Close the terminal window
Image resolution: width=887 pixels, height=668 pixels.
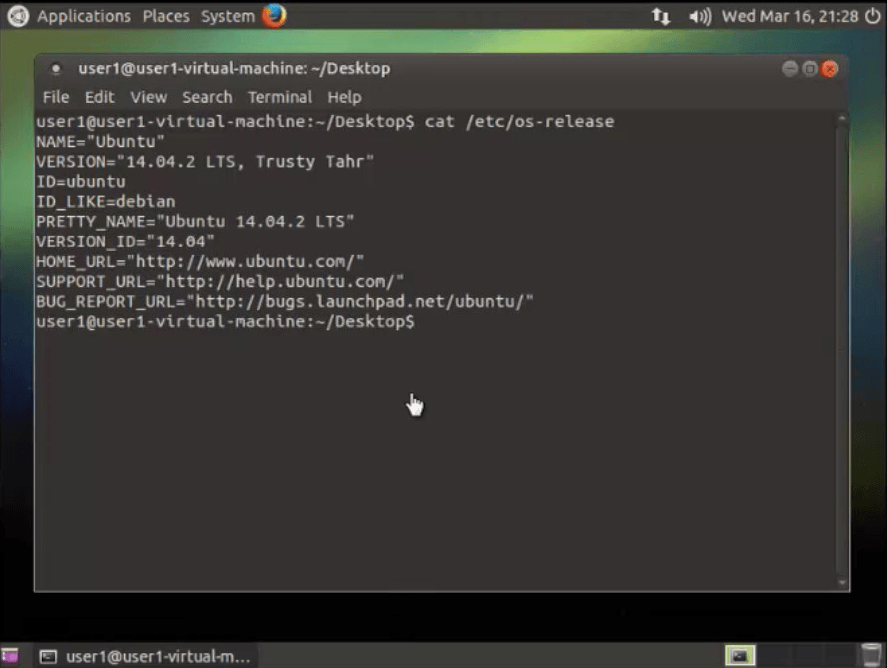coord(830,69)
